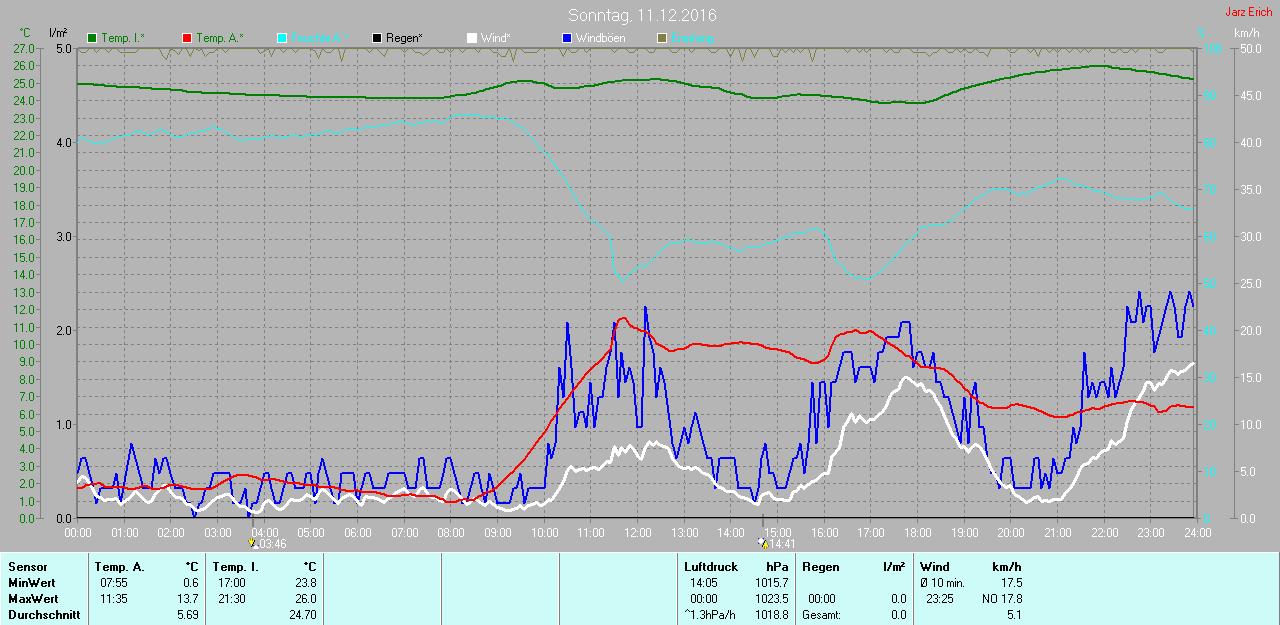This screenshot has height=625, width=1280.
Task: Click the 14:41 time marker text
Action: point(782,544)
